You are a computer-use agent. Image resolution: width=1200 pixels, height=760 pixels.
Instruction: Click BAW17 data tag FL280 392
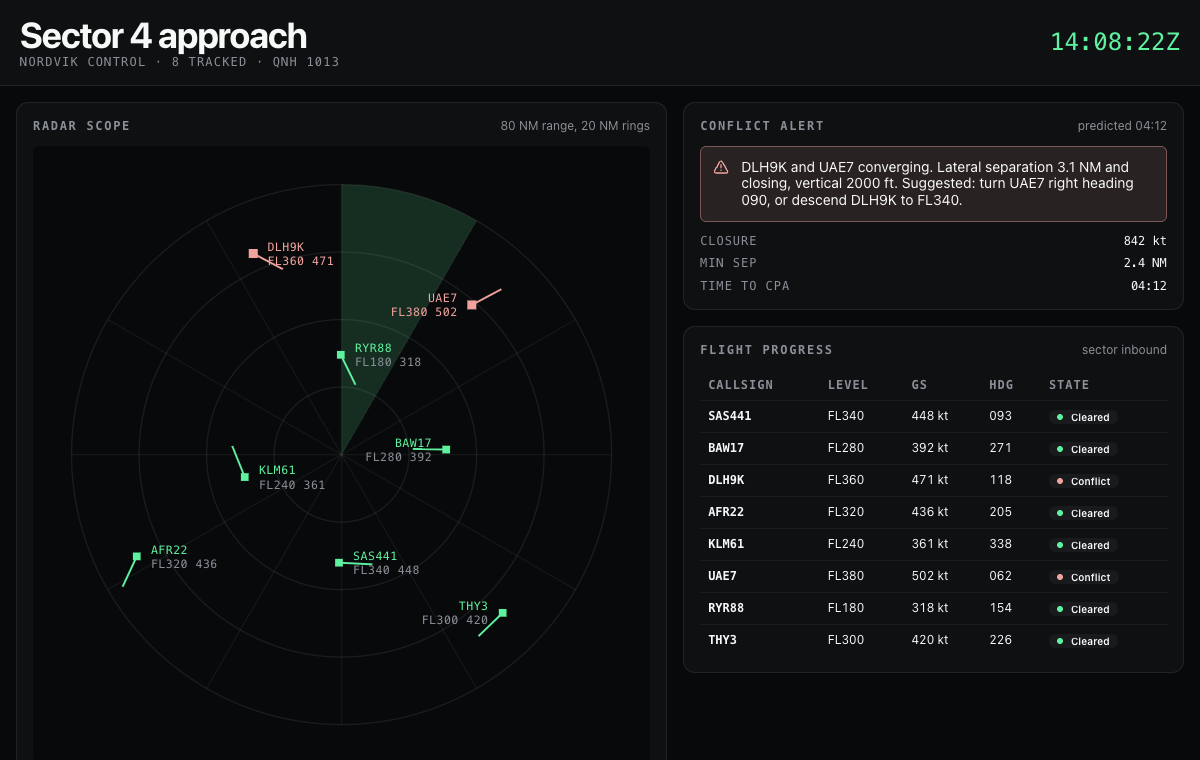click(x=398, y=457)
